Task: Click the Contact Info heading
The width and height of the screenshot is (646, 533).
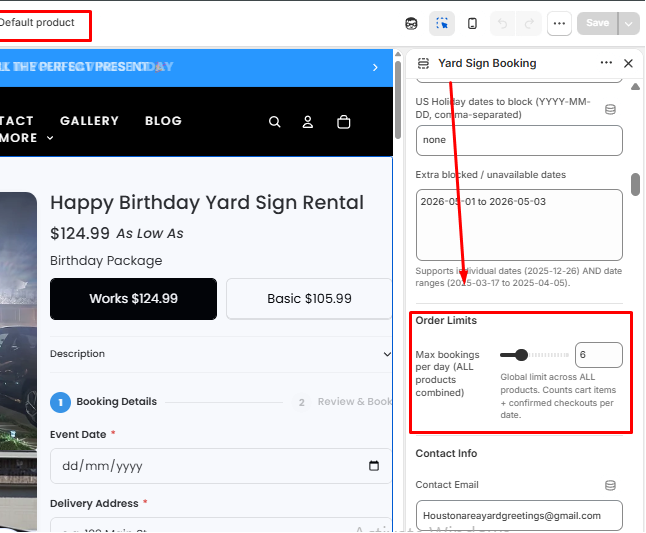Action: pyautogui.click(x=446, y=454)
